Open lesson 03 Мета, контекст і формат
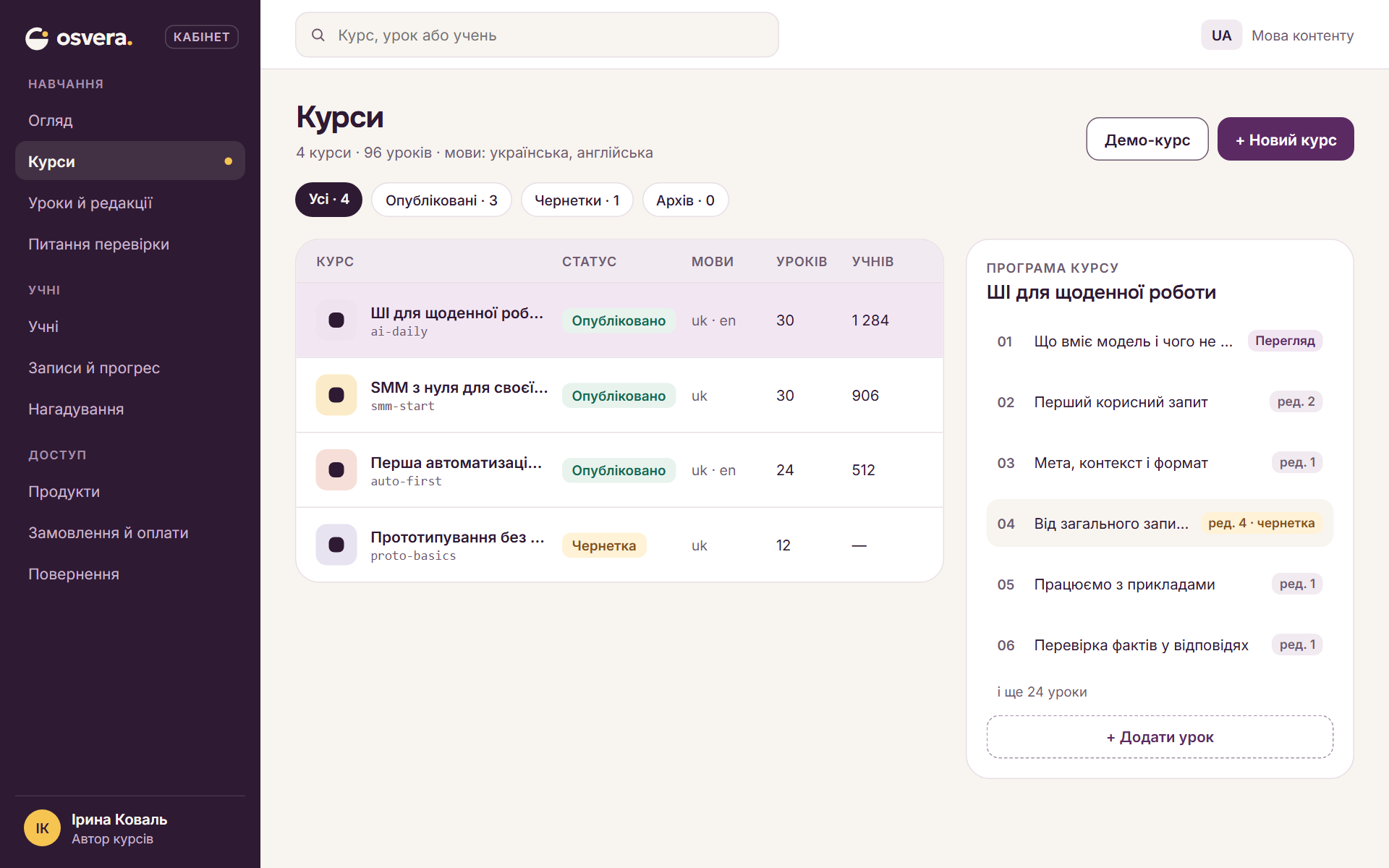This screenshot has width=1389, height=868. pyautogui.click(x=1160, y=463)
